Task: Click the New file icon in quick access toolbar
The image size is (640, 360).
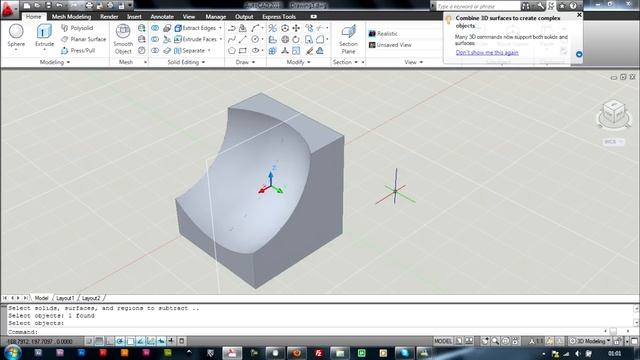Action: click(27, 5)
